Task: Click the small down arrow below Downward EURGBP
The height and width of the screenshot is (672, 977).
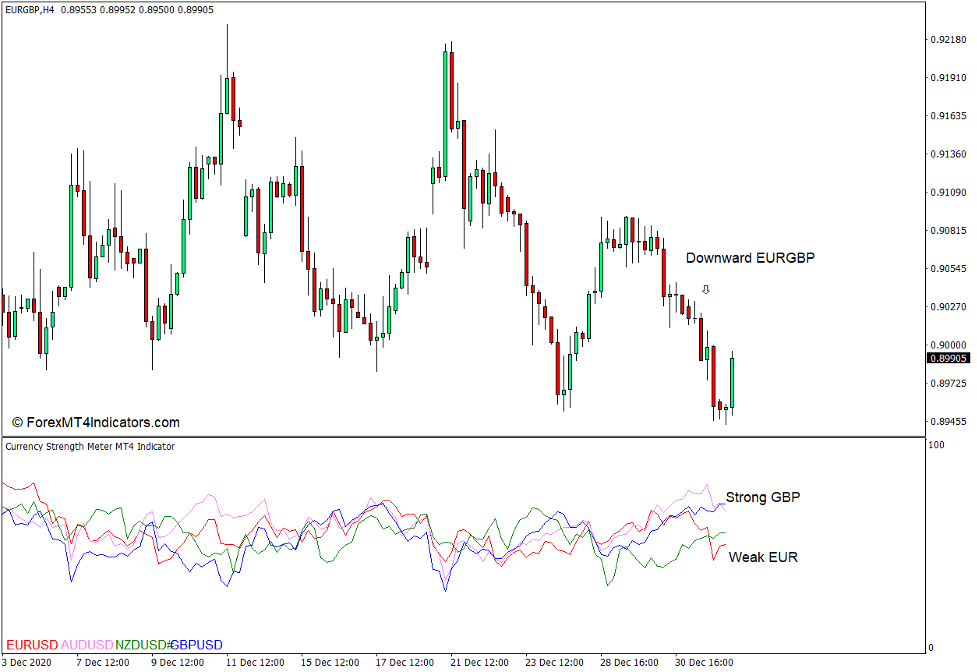Action: 706,289
